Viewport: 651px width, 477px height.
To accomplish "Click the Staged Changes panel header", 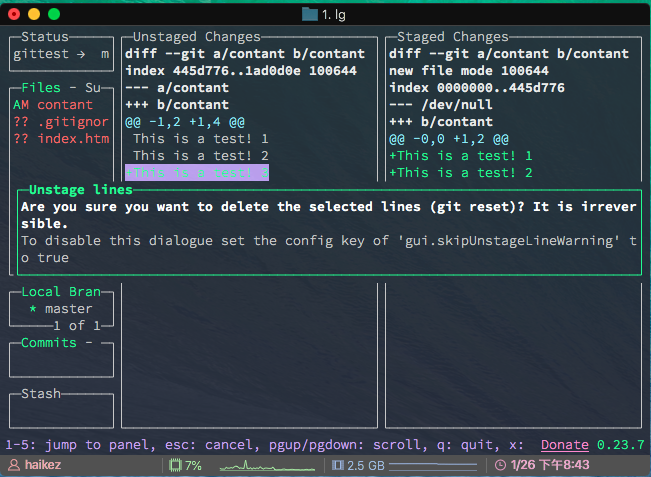I will pyautogui.click(x=453, y=37).
